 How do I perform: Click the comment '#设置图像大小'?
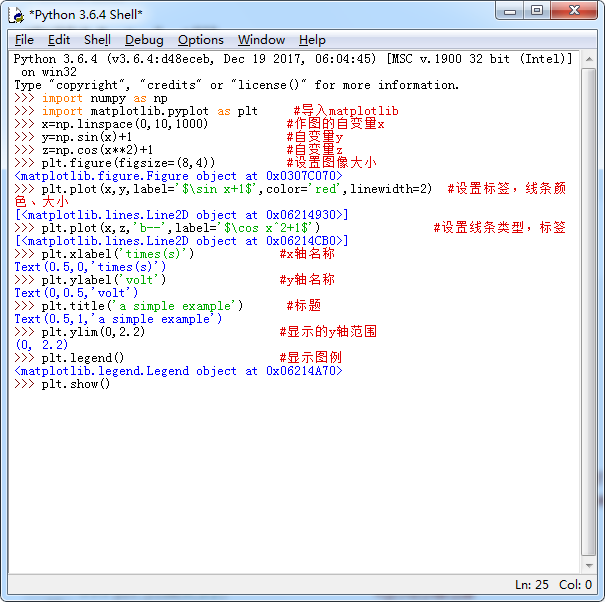click(332, 163)
